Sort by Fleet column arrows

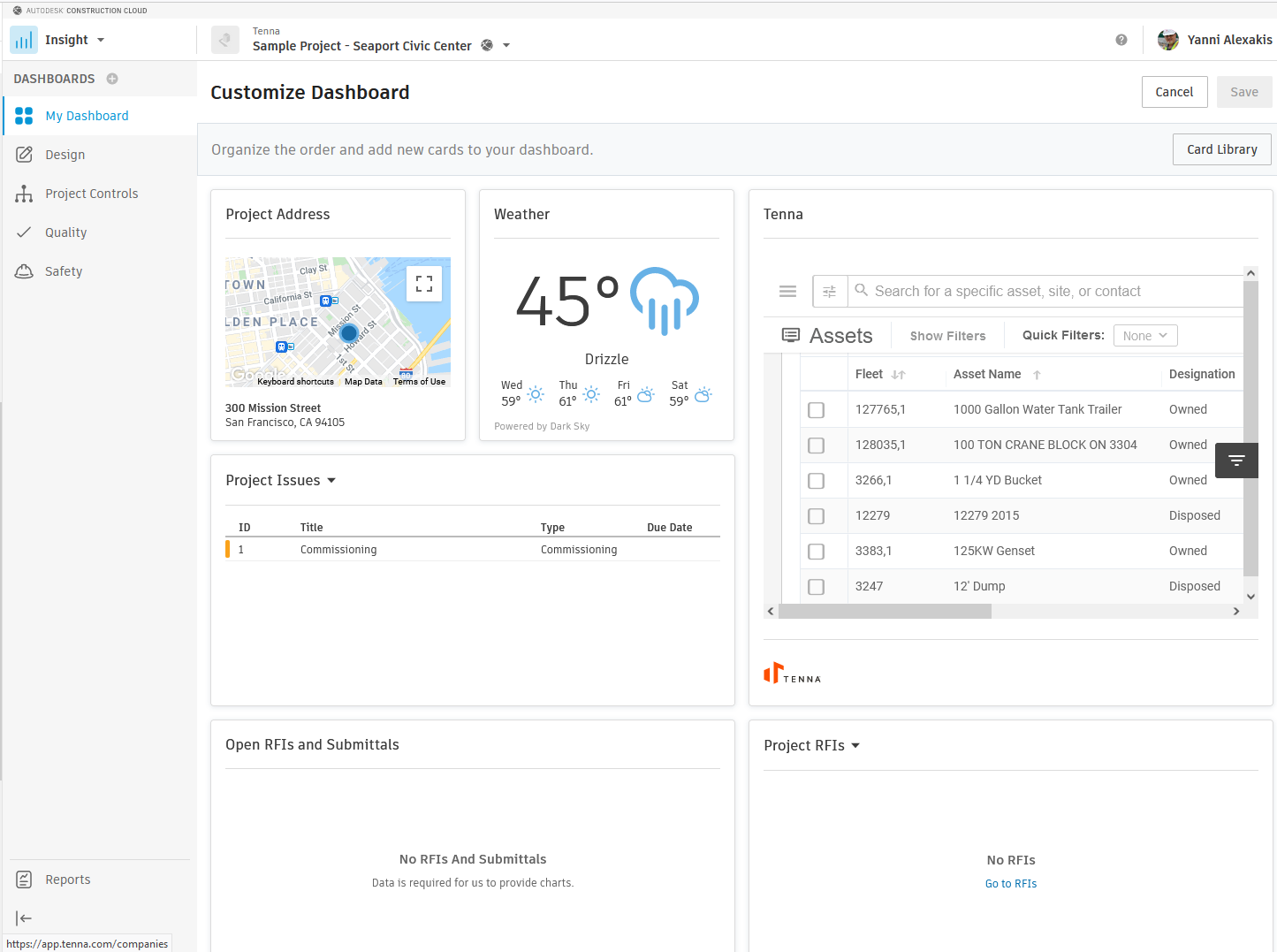[899, 375]
